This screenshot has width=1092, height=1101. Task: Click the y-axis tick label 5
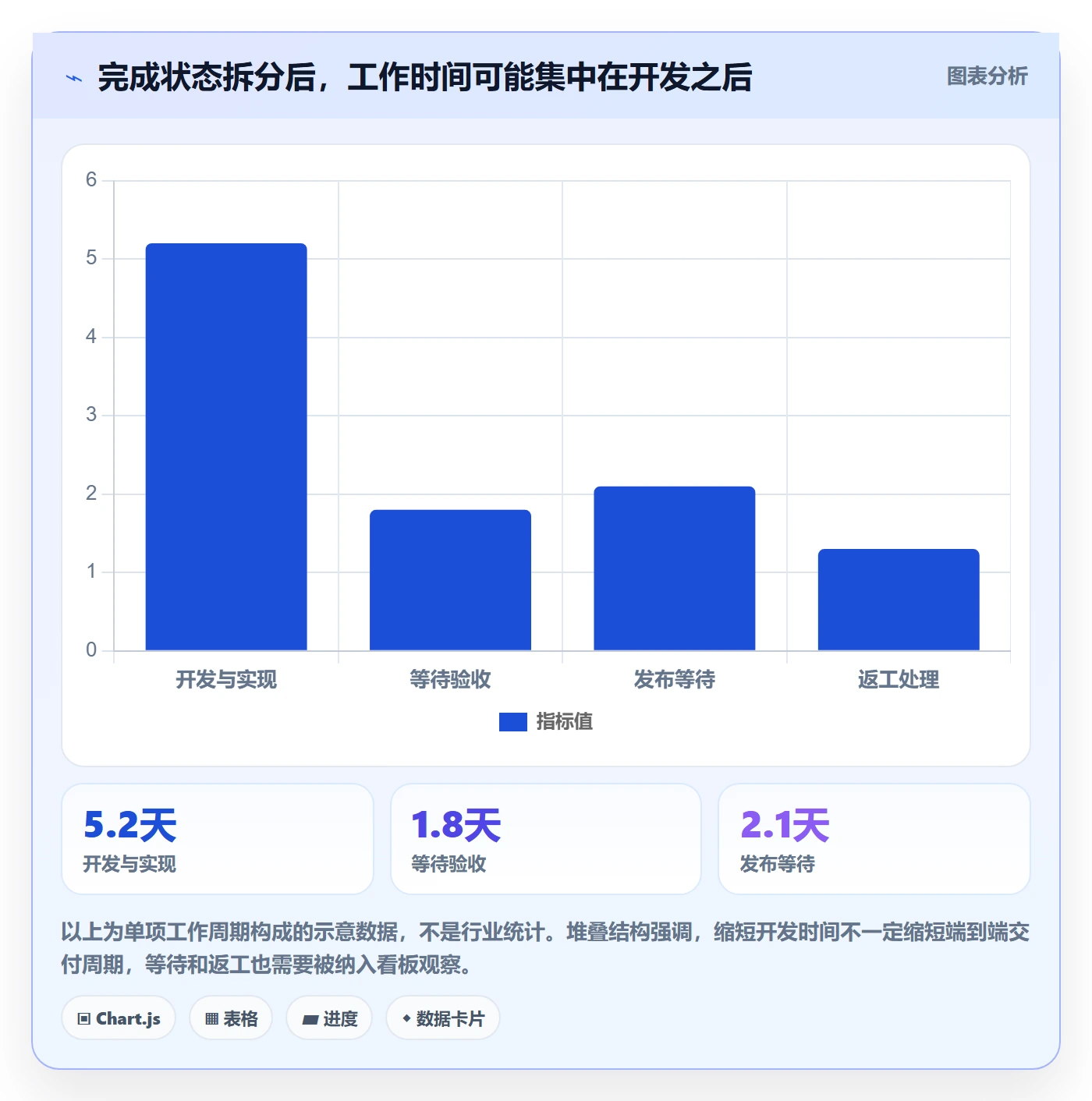[x=91, y=258]
